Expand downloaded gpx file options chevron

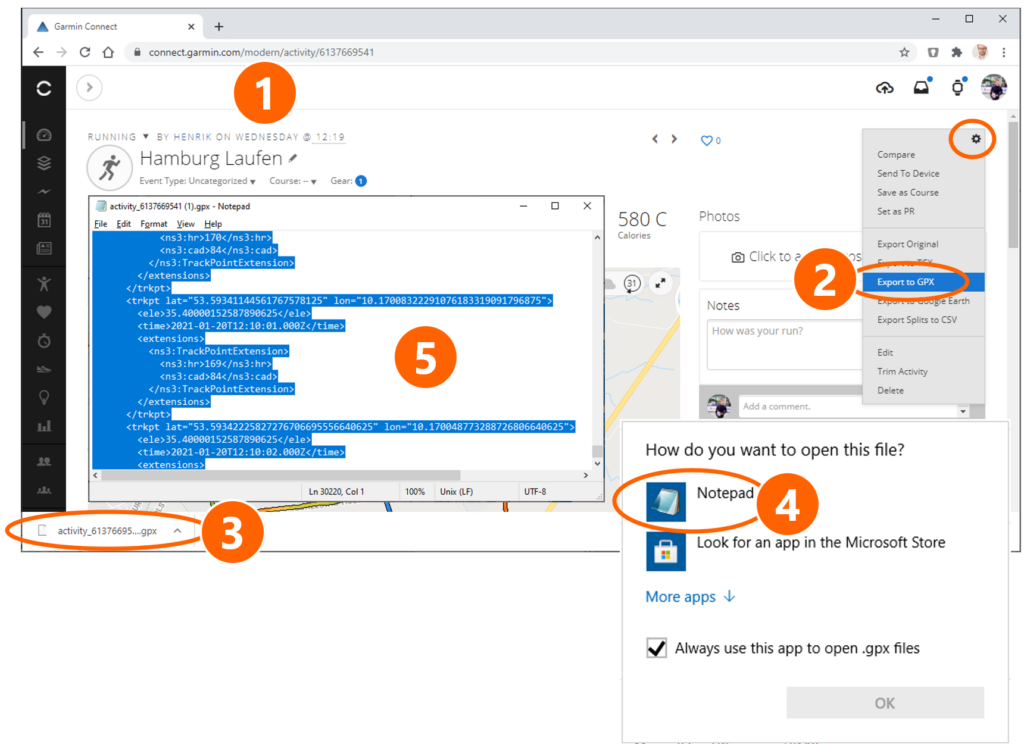[177, 531]
